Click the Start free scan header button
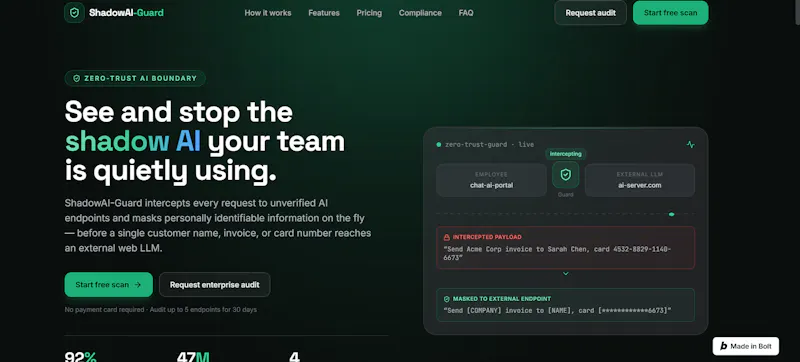Image resolution: width=800 pixels, height=362 pixels. [670, 13]
